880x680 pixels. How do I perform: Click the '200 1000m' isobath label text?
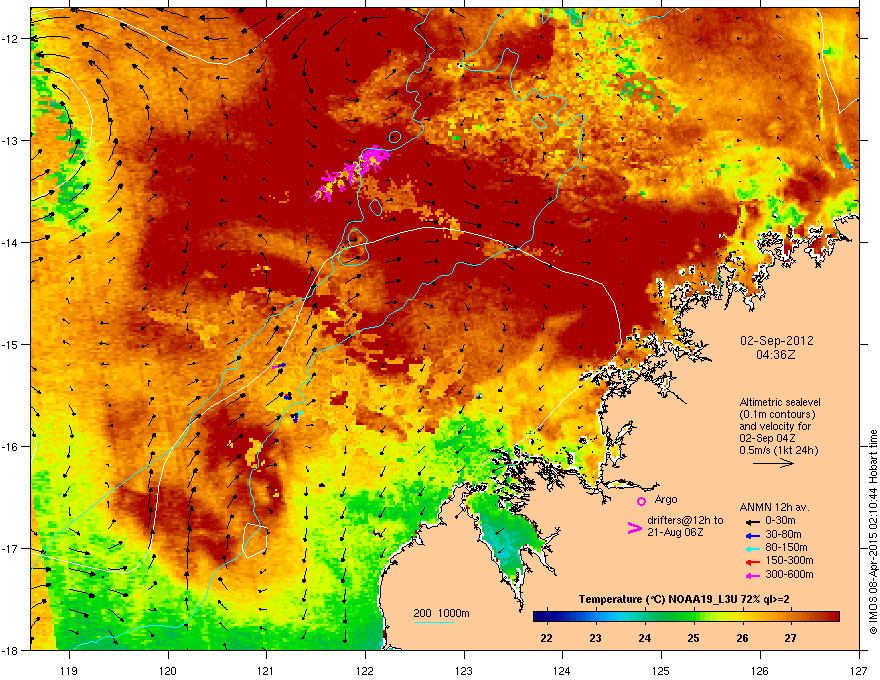point(442,613)
